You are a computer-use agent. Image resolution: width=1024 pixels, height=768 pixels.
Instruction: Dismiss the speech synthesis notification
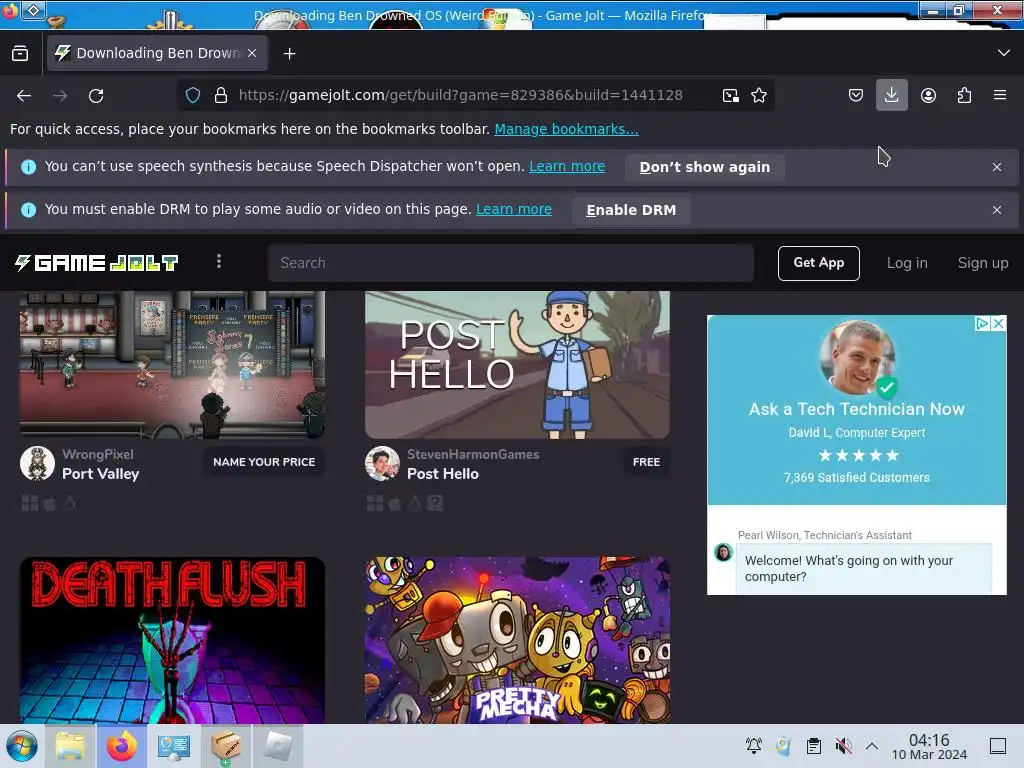click(x=997, y=167)
